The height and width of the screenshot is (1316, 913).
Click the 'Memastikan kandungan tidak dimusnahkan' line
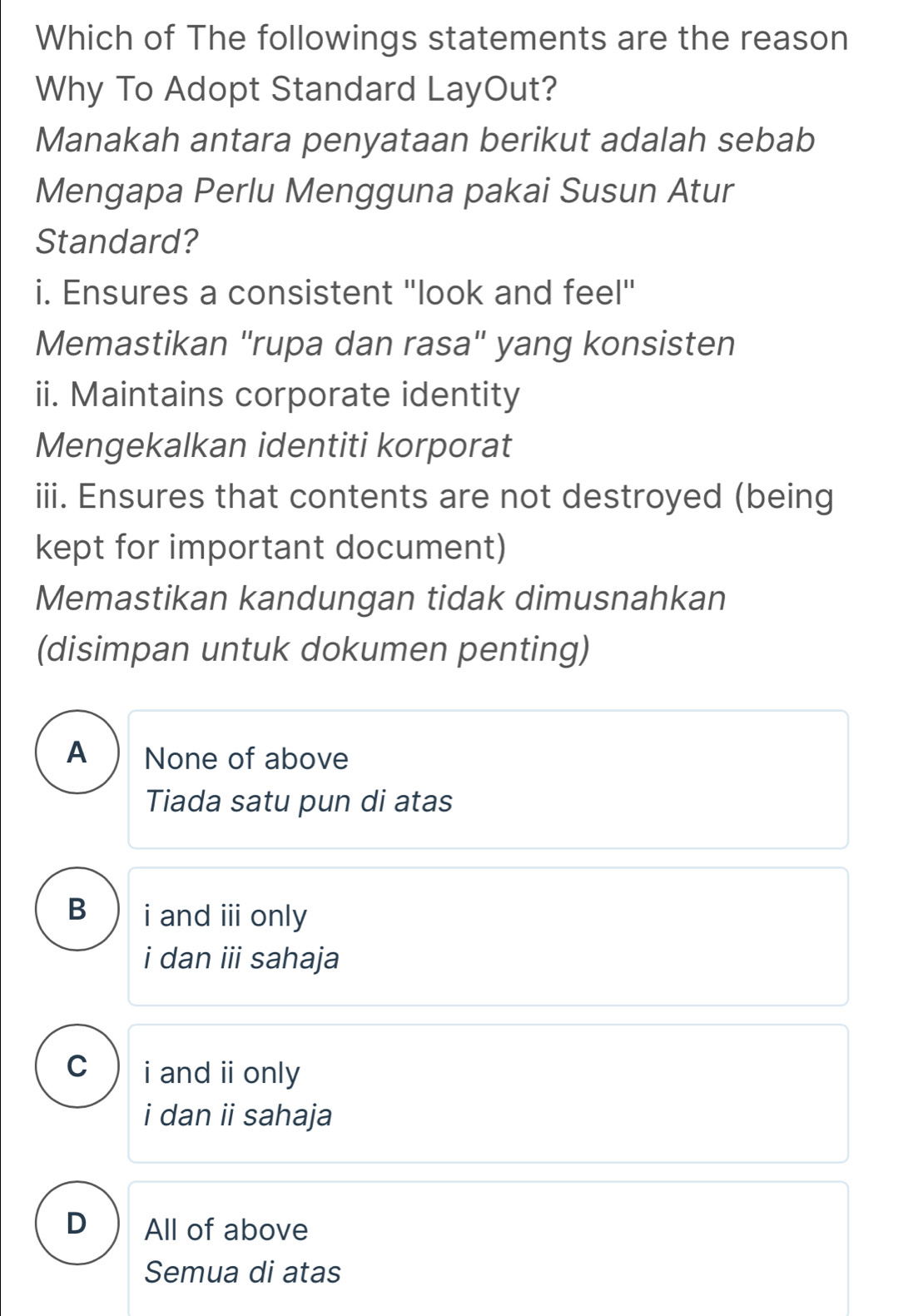coord(380,598)
